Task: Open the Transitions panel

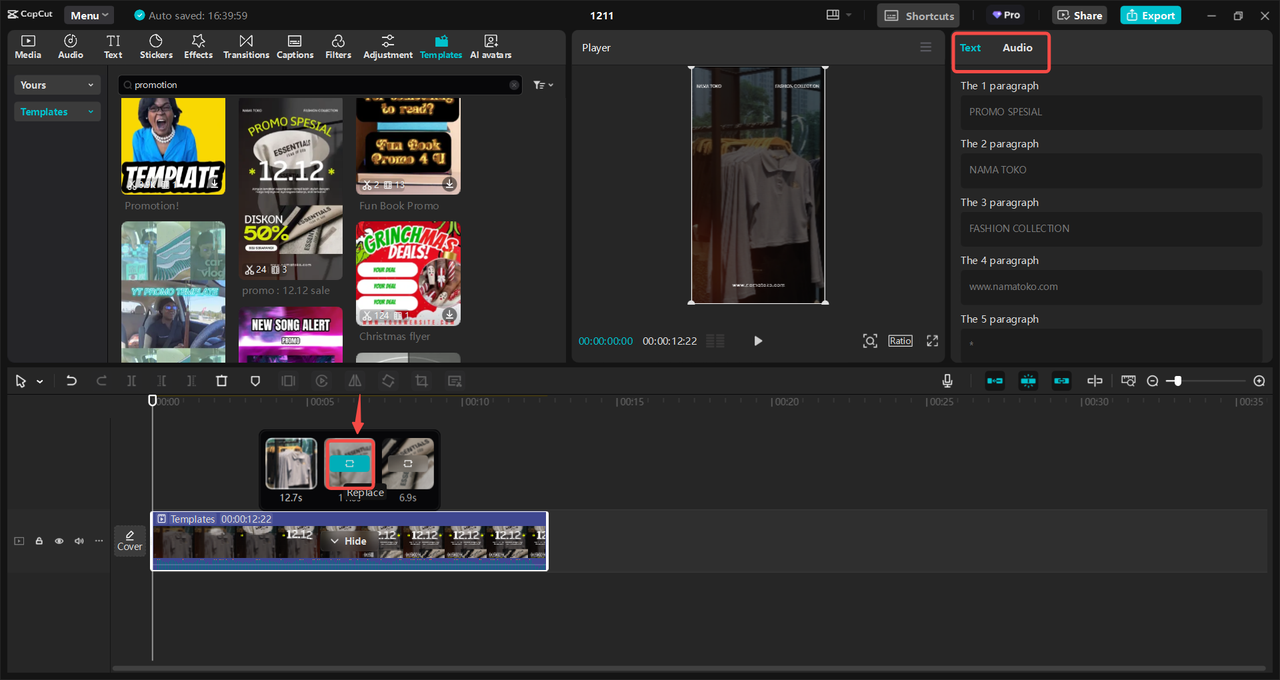Action: (246, 46)
